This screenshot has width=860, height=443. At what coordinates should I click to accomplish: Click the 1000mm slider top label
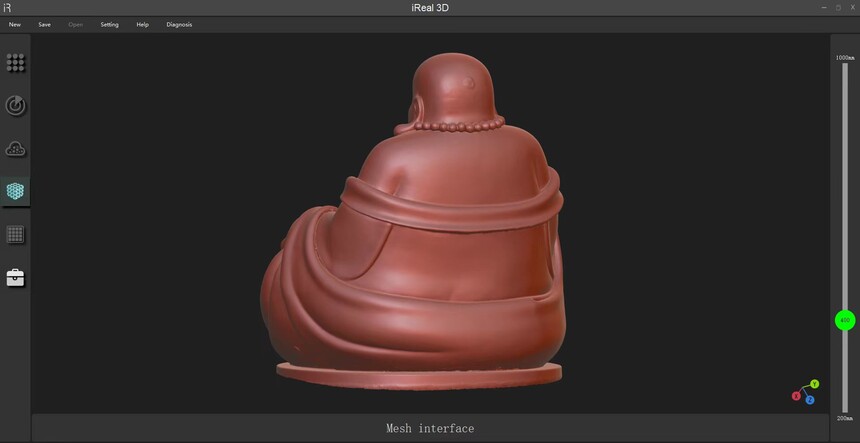point(845,58)
